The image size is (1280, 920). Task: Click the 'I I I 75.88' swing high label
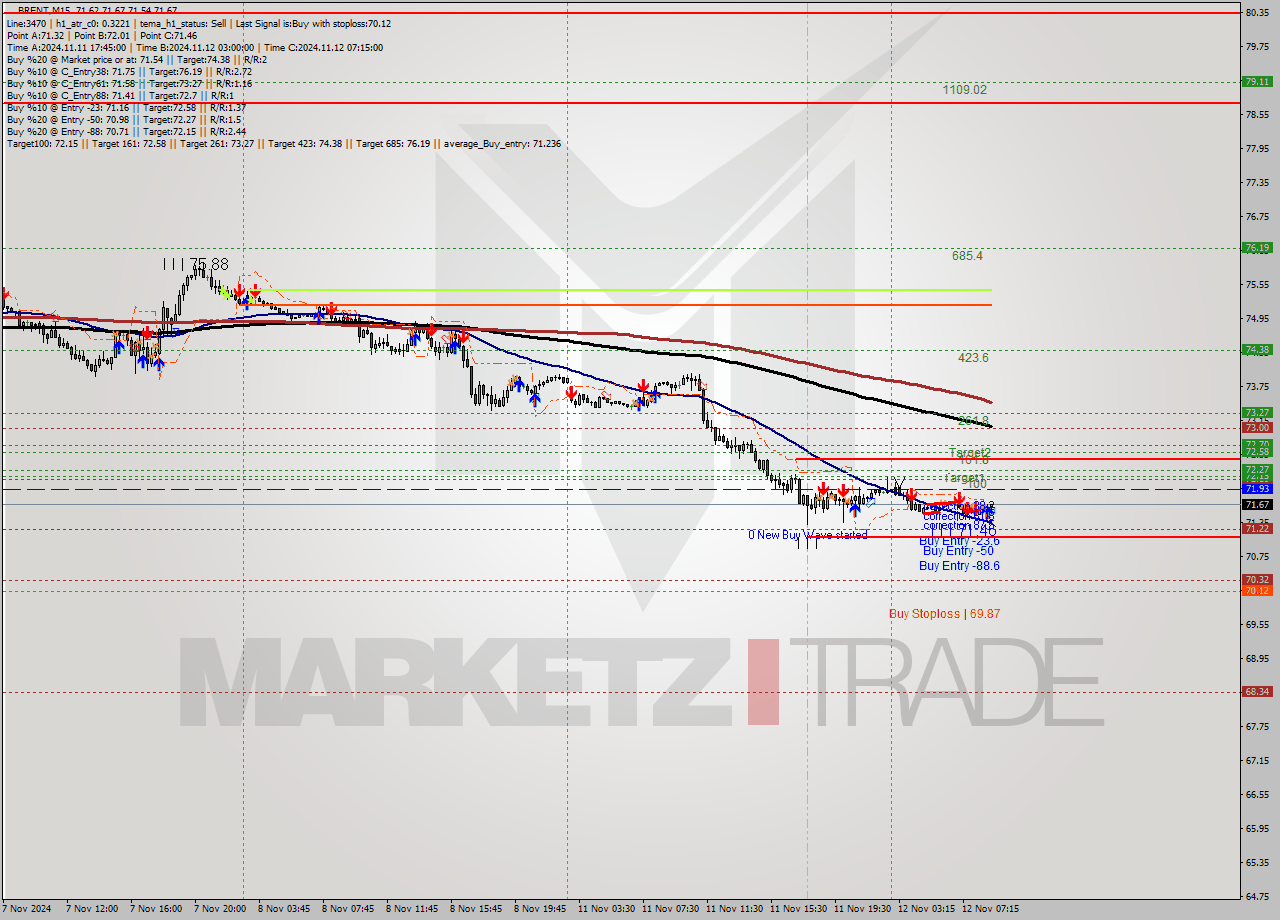(195, 264)
